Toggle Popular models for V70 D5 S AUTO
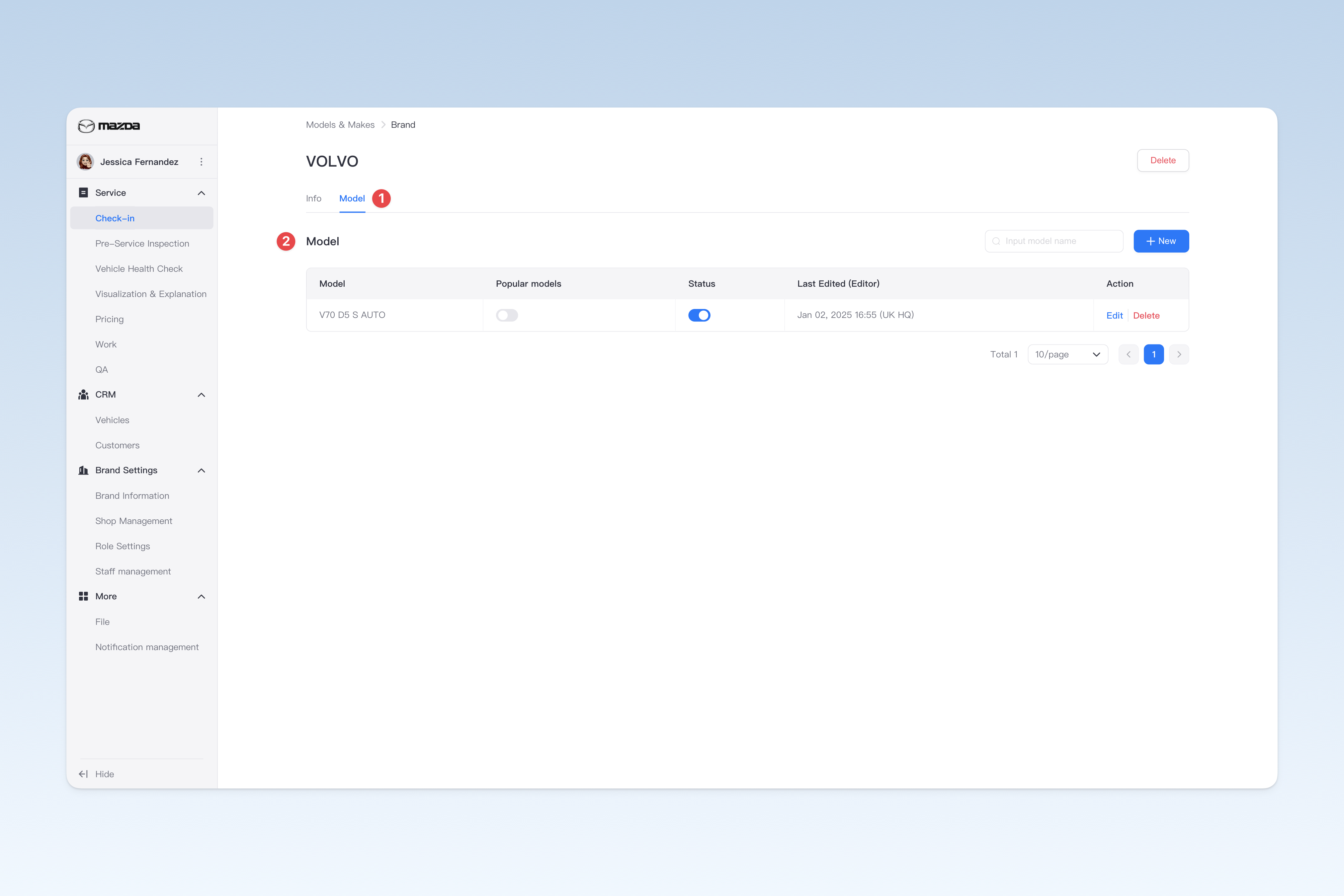This screenshot has height=896, width=1344. pyautogui.click(x=507, y=316)
